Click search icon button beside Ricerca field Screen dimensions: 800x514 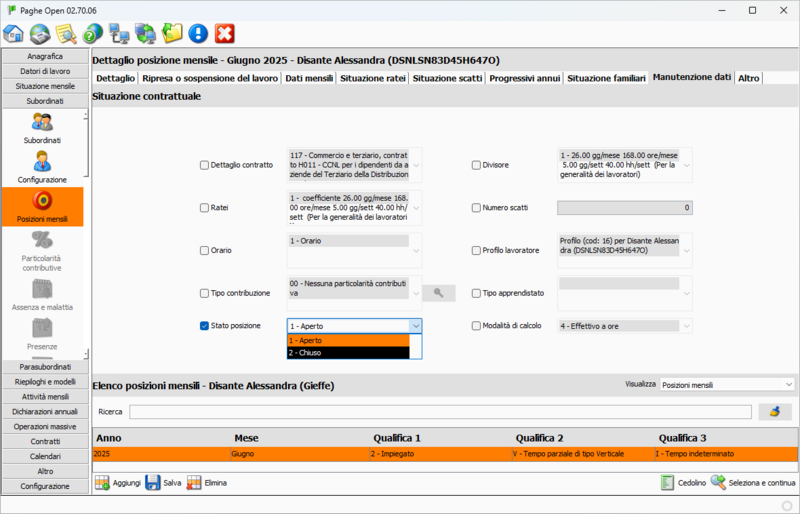coord(775,411)
